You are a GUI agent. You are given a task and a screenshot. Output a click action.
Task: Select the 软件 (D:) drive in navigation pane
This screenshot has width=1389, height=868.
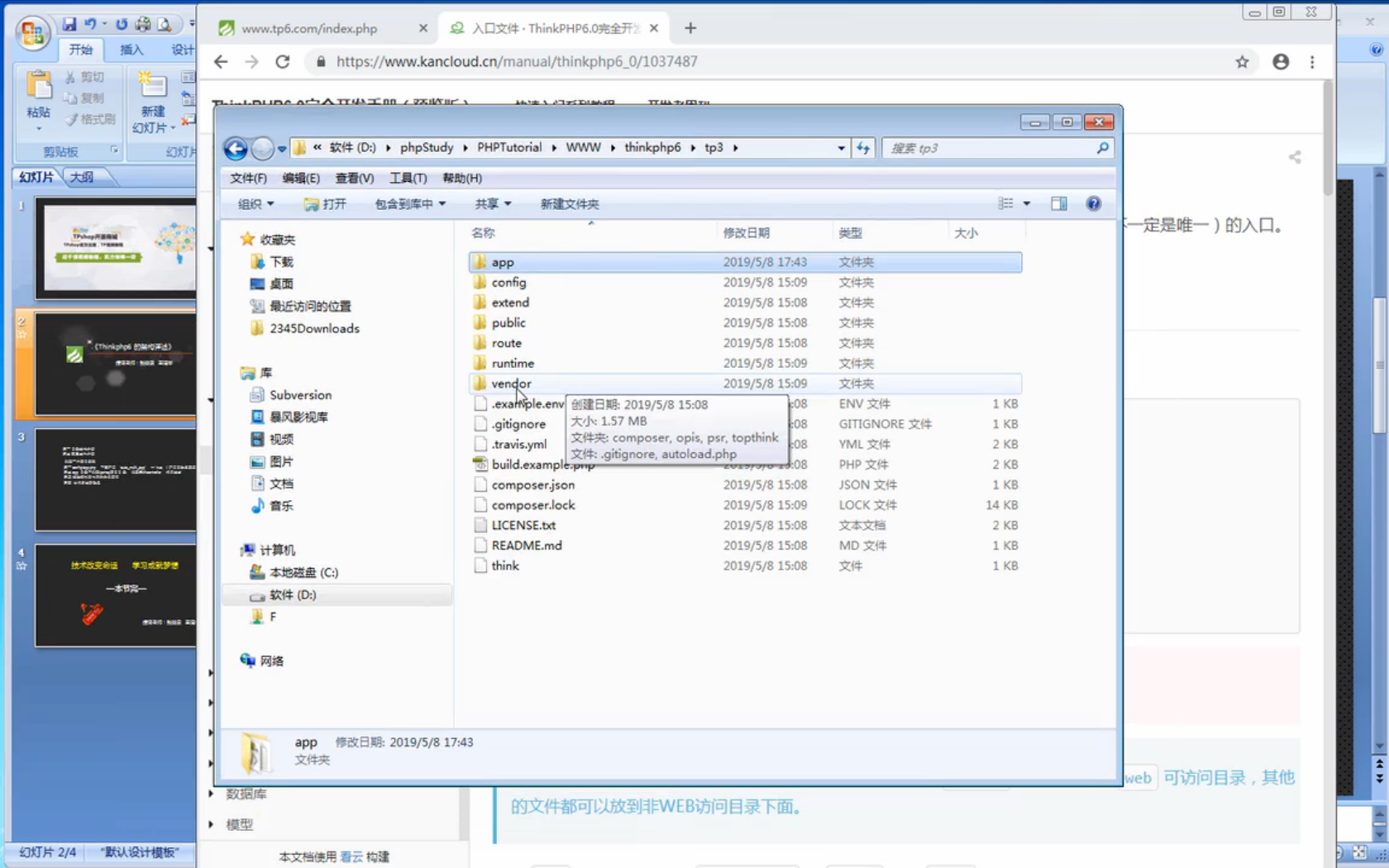tap(292, 595)
